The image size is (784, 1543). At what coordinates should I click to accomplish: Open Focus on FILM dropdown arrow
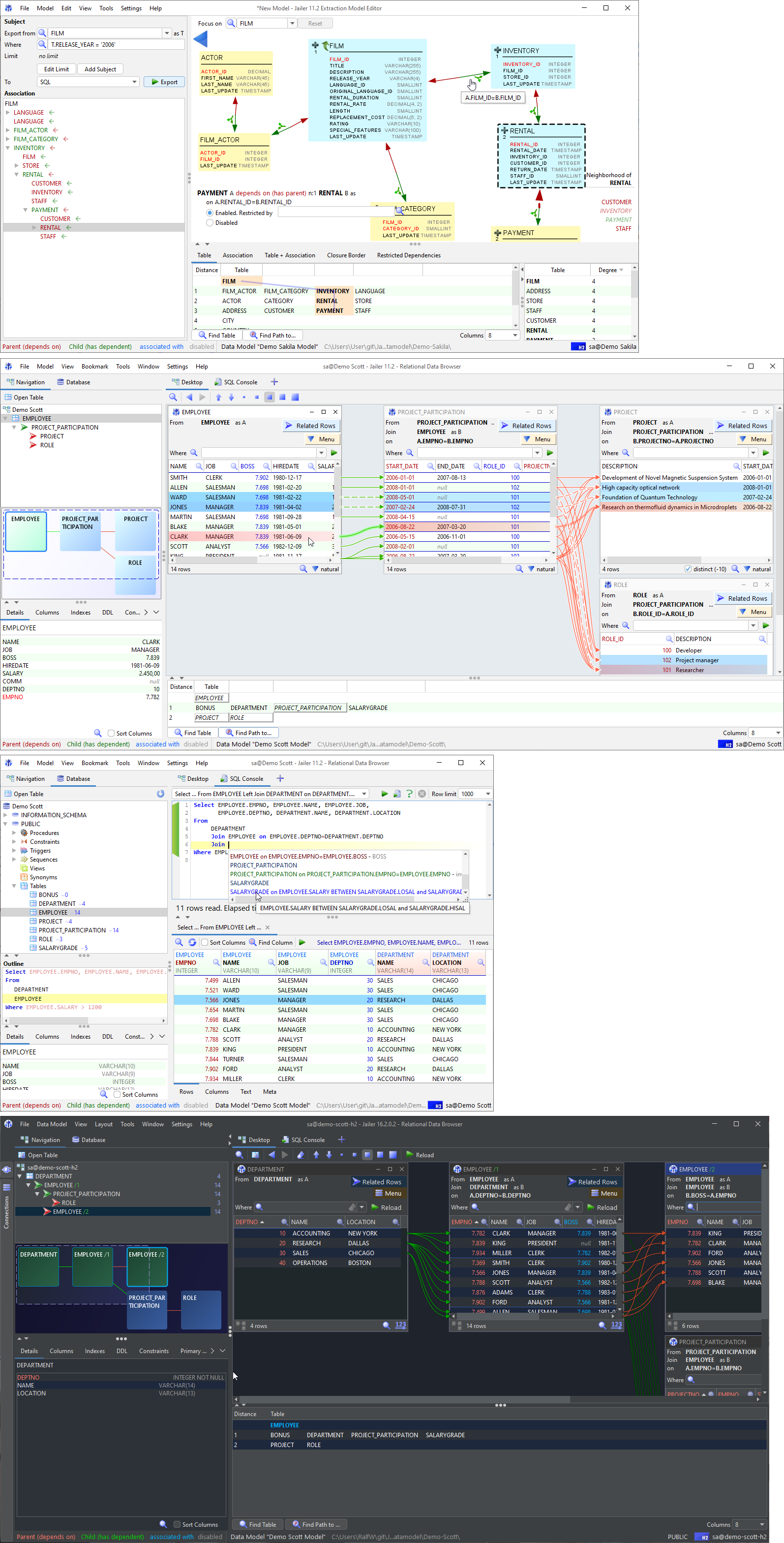pyautogui.click(x=292, y=23)
